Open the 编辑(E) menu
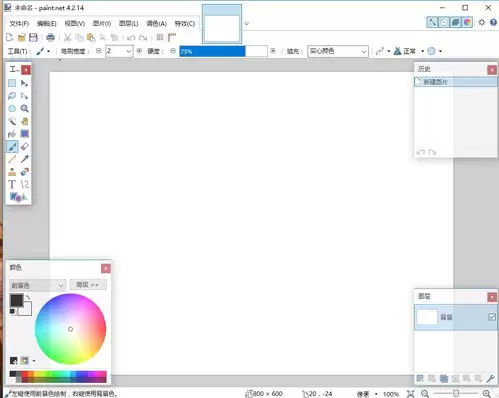 pos(46,24)
